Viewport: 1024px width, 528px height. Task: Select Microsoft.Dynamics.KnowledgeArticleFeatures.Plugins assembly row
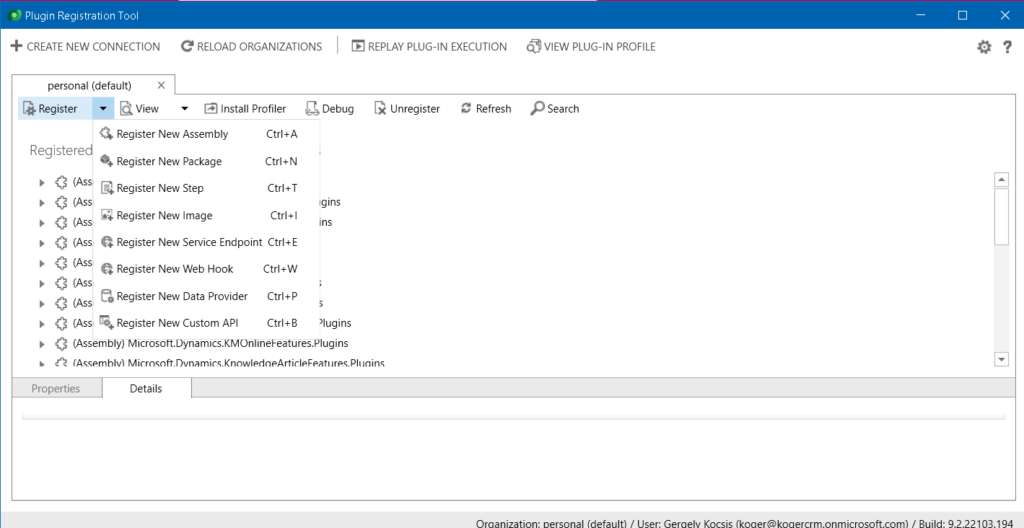228,363
